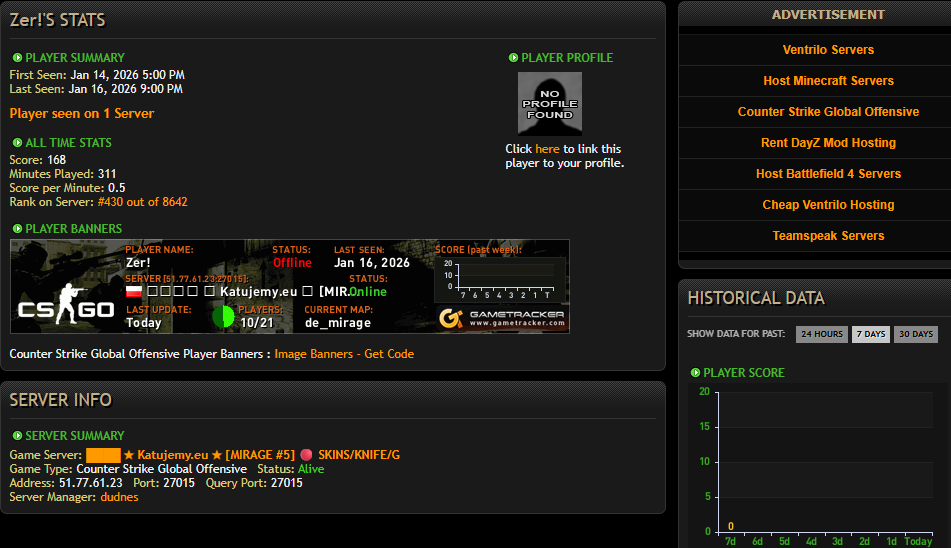Click the green arrow icon beside PLAYER SUMMARY
951x548 pixels.
coord(17,58)
